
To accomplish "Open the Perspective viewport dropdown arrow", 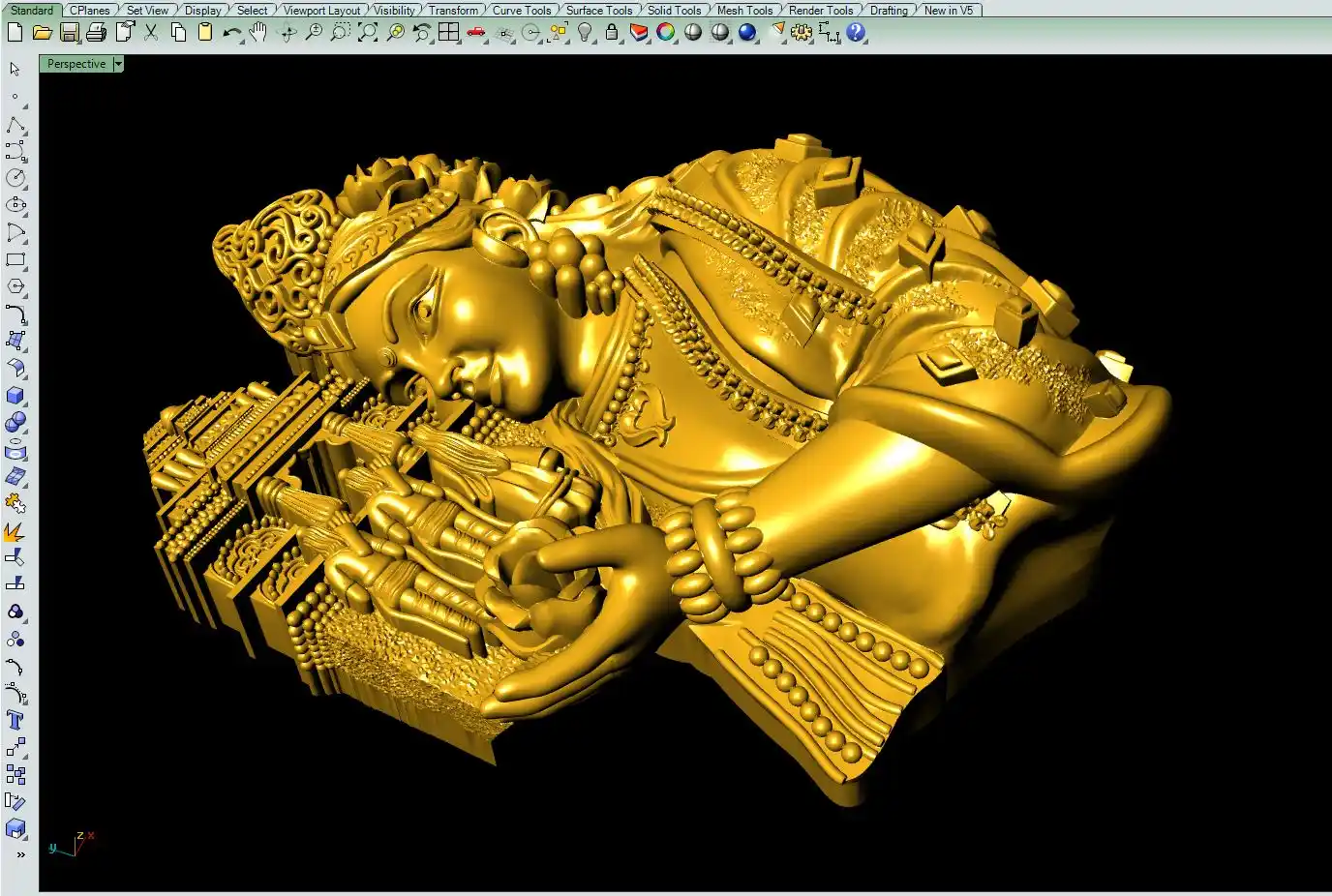I will coord(118,64).
